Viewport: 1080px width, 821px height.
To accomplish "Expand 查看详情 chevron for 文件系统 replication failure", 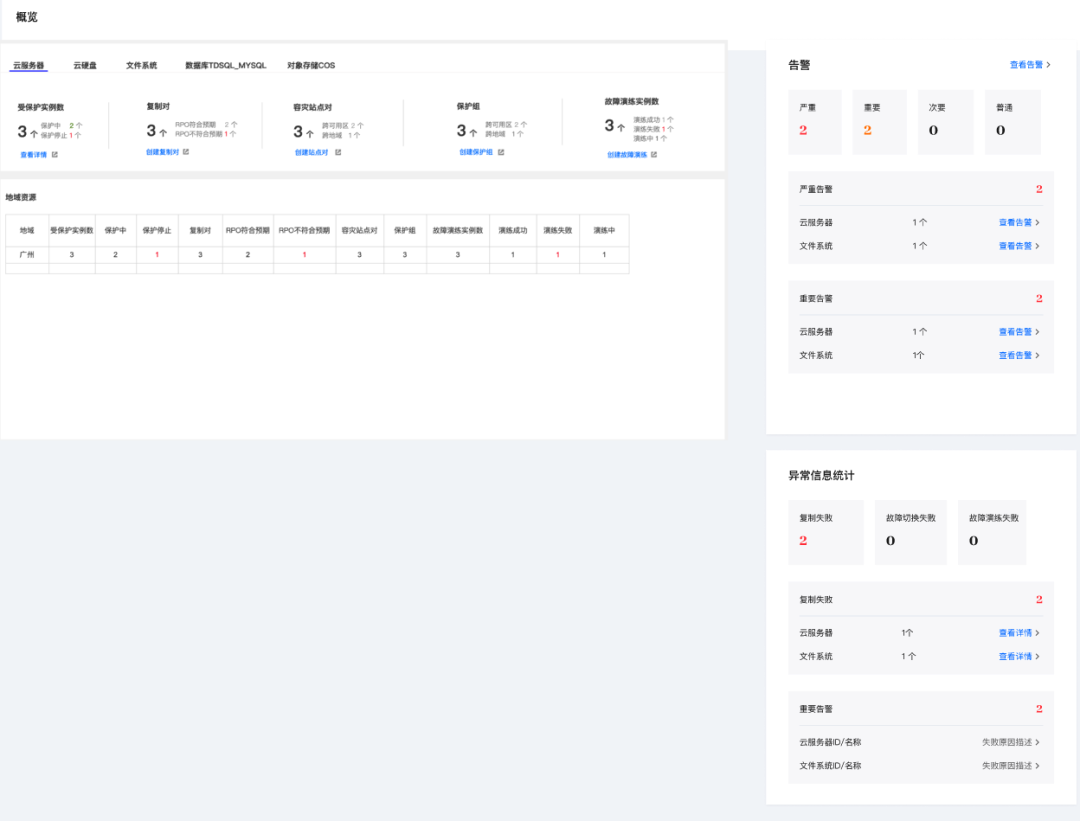I will point(1038,656).
